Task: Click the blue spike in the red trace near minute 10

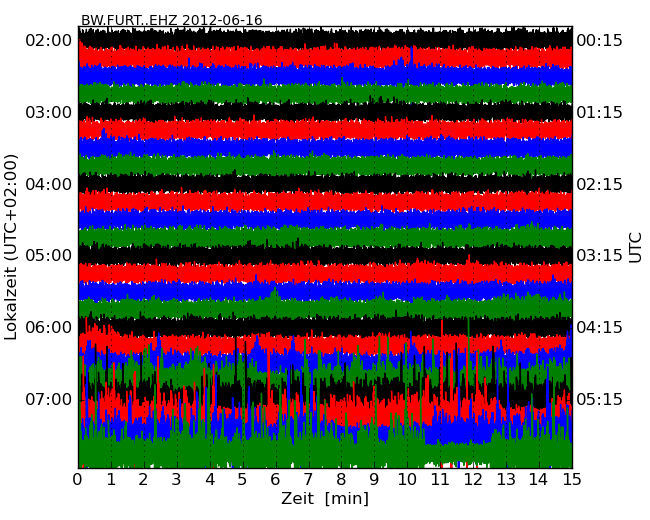Action: tap(412, 55)
